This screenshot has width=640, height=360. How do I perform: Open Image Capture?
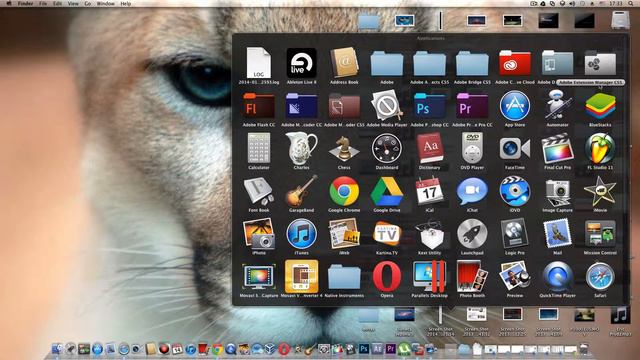(x=557, y=192)
